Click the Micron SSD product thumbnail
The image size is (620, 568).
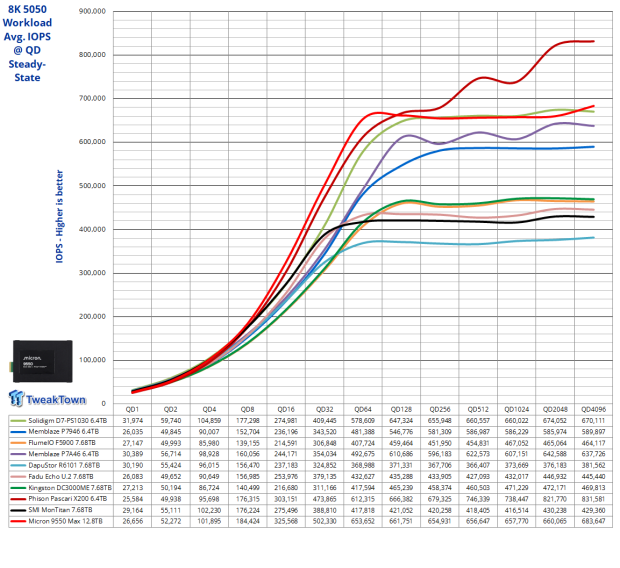(42, 361)
